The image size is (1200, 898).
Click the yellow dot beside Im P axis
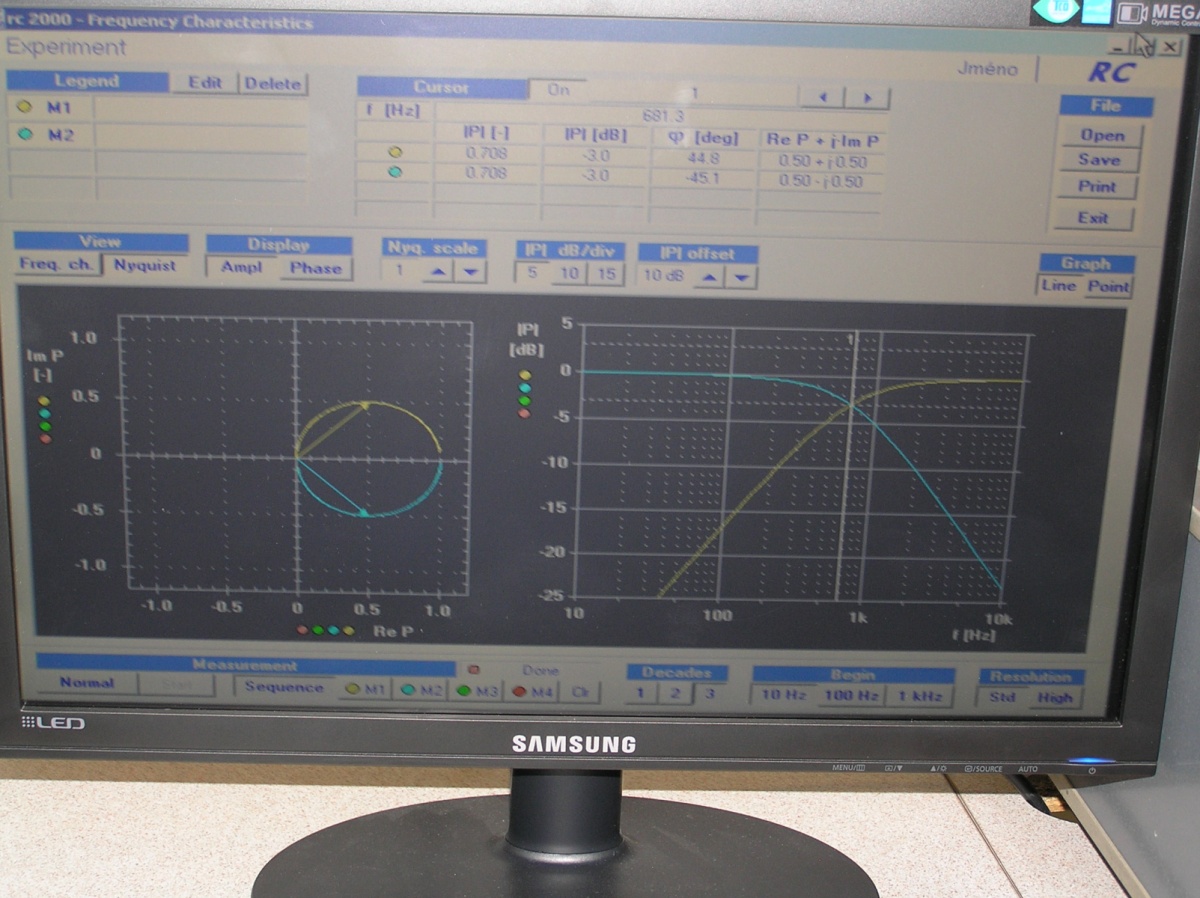[43, 401]
